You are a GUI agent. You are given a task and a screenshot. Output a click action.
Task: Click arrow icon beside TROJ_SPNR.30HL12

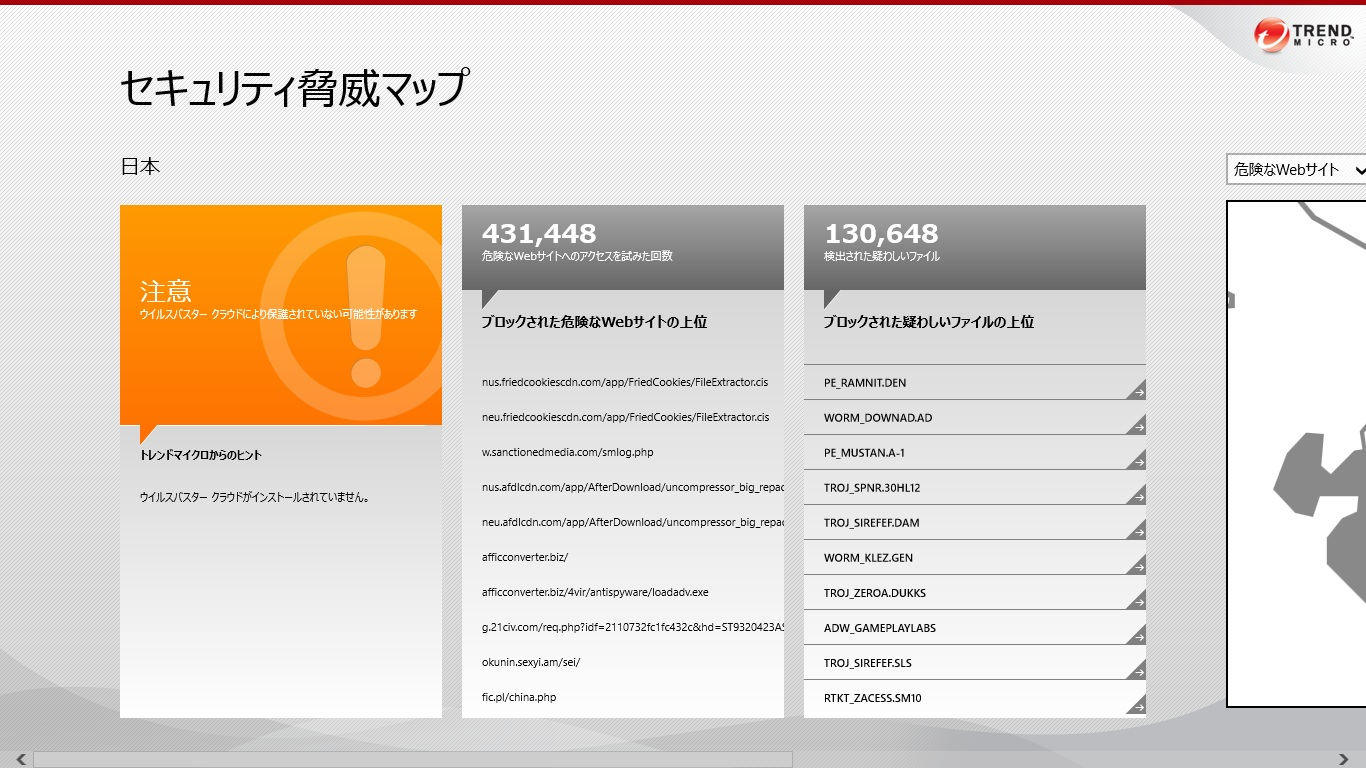pyautogui.click(x=1137, y=497)
